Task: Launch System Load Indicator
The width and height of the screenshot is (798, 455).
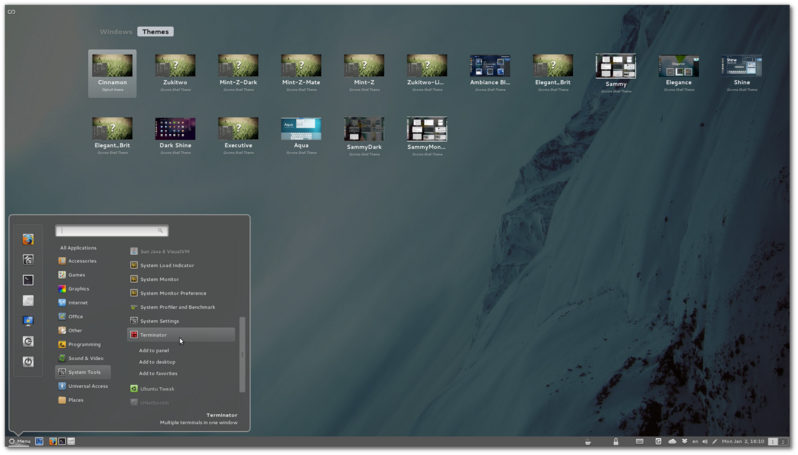Action: click(166, 265)
